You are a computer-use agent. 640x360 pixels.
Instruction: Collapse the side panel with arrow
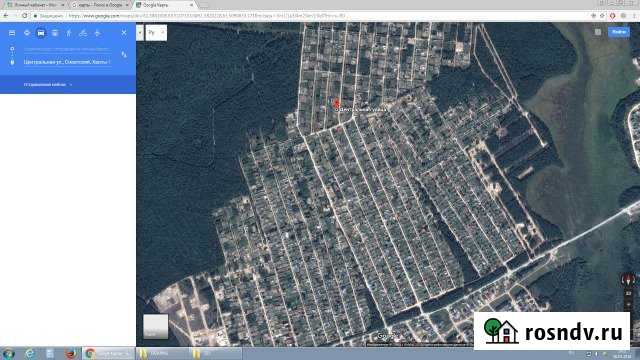click(140, 33)
